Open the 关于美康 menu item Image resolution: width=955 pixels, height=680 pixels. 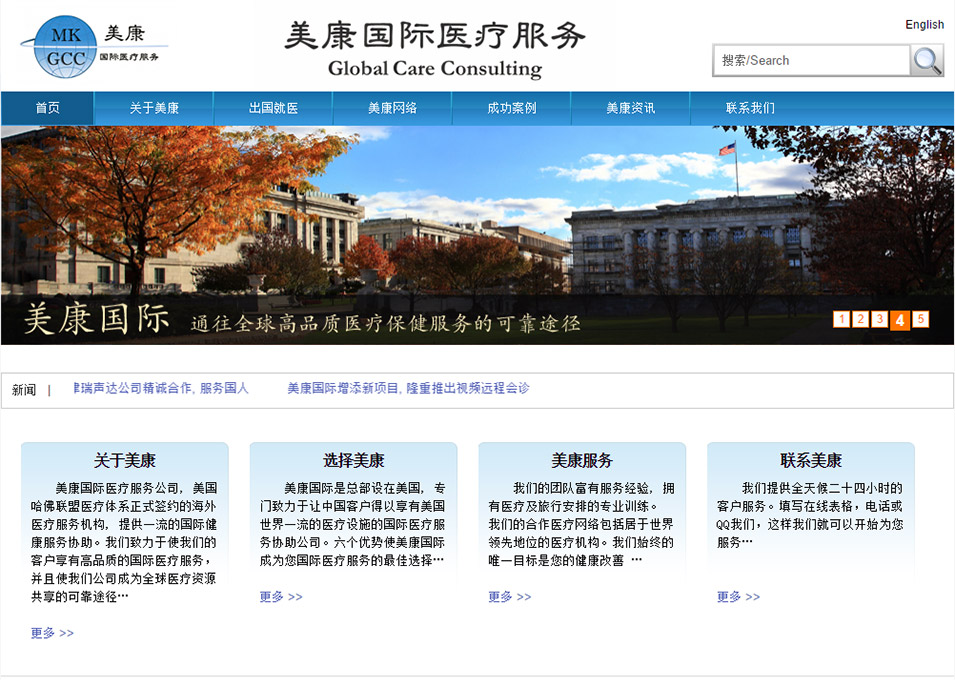click(154, 108)
